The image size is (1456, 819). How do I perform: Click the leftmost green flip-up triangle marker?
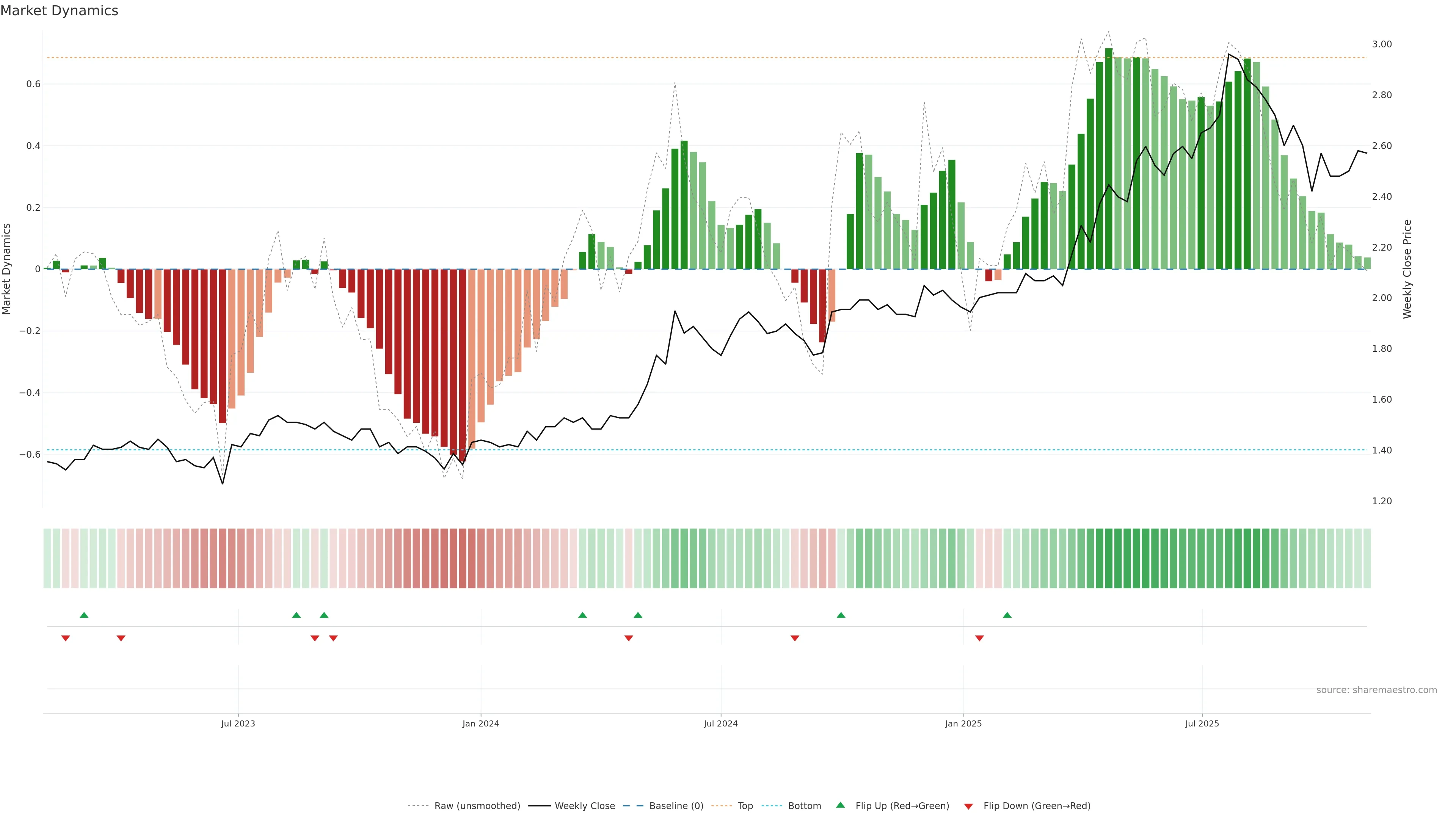[84, 615]
